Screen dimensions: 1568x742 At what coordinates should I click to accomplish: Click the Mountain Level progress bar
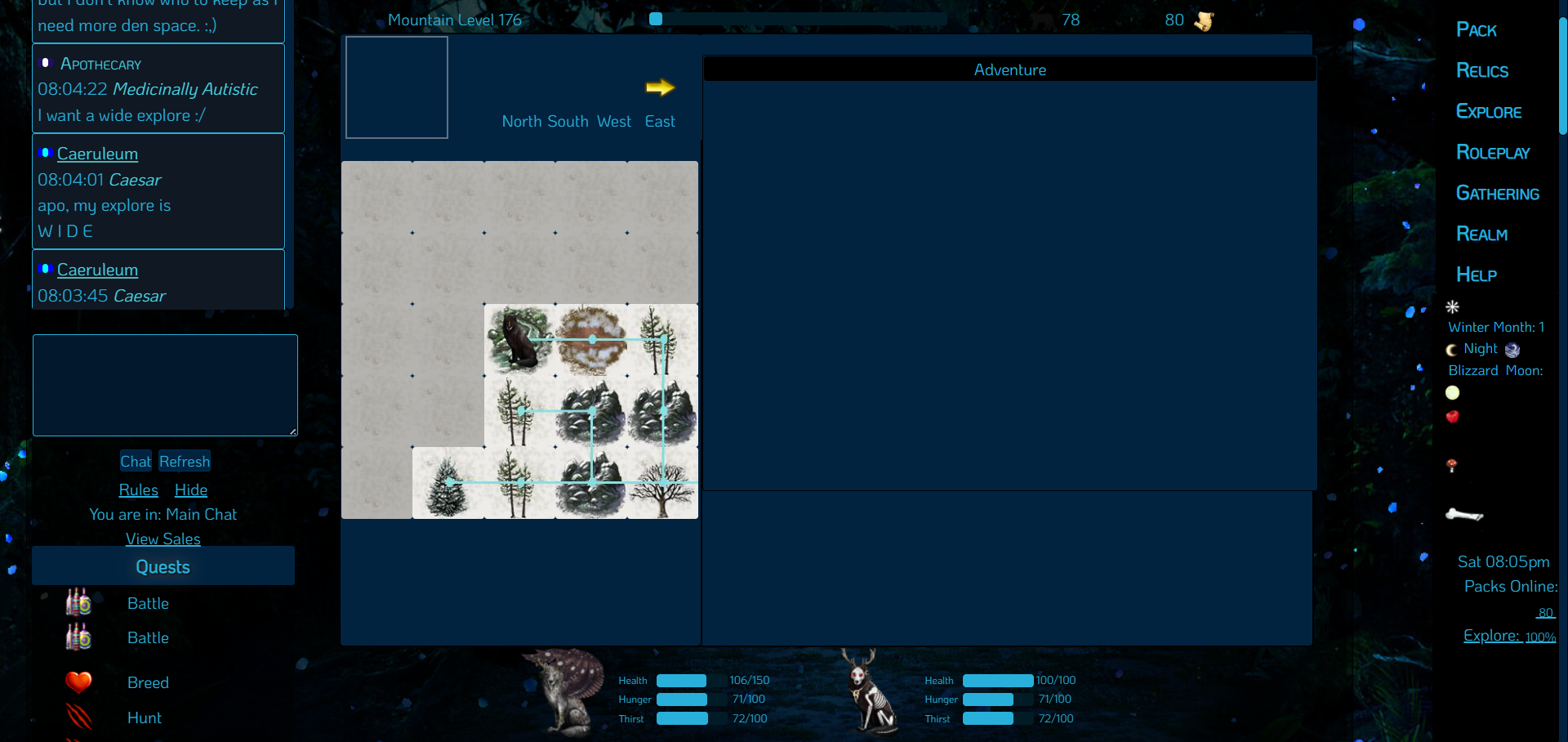pos(798,19)
